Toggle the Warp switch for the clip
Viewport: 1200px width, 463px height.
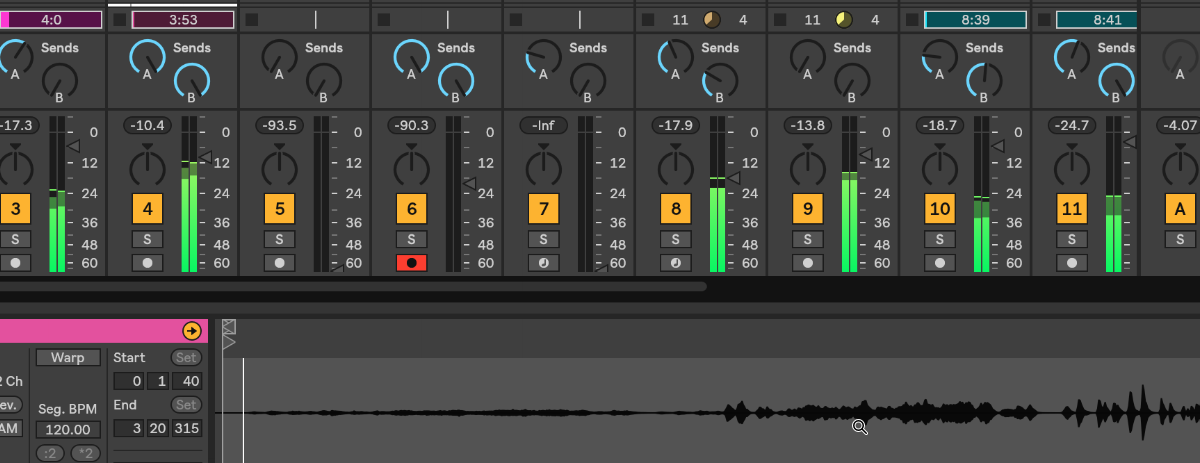coord(68,357)
